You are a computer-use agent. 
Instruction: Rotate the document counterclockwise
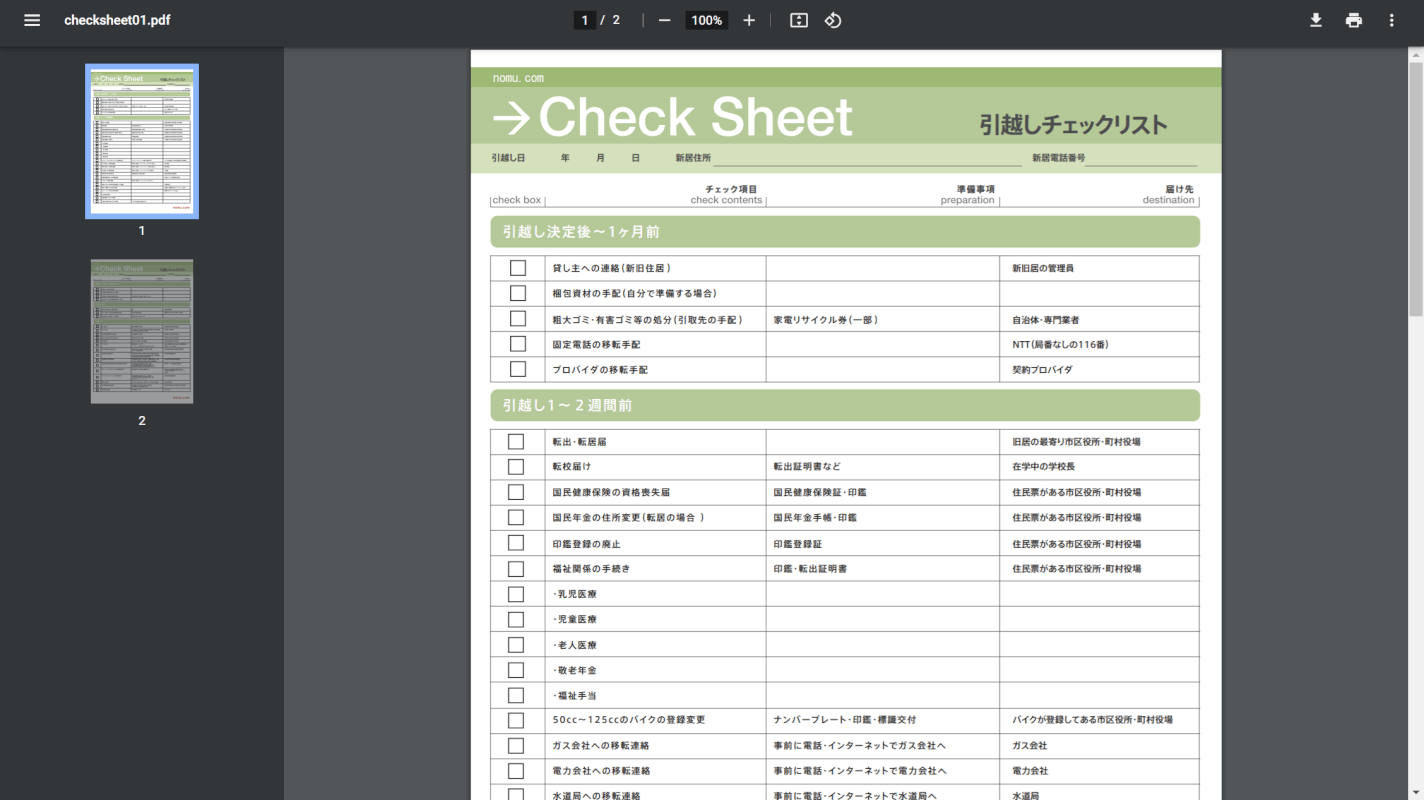click(x=833, y=20)
